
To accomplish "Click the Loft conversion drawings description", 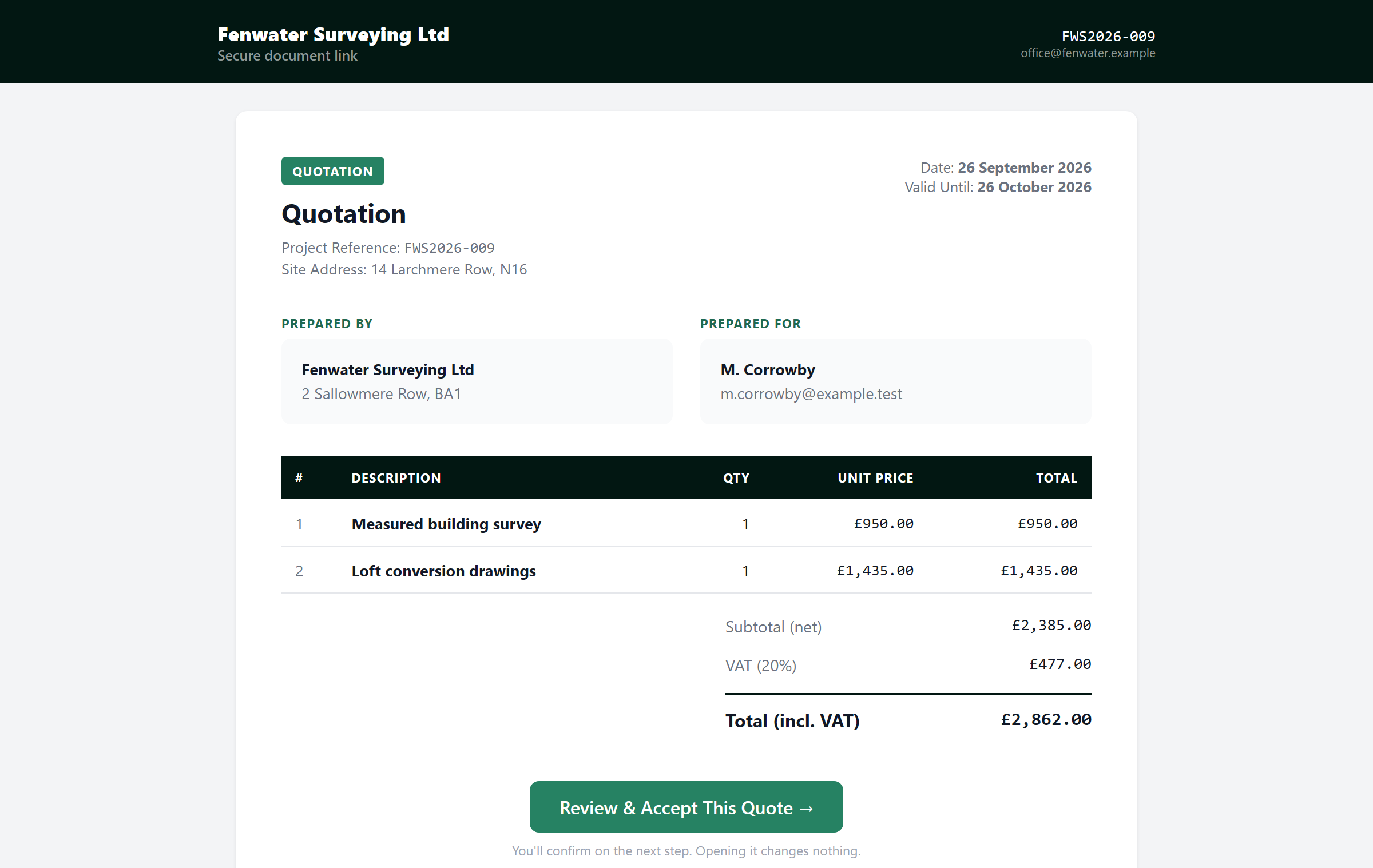I will click(x=443, y=571).
